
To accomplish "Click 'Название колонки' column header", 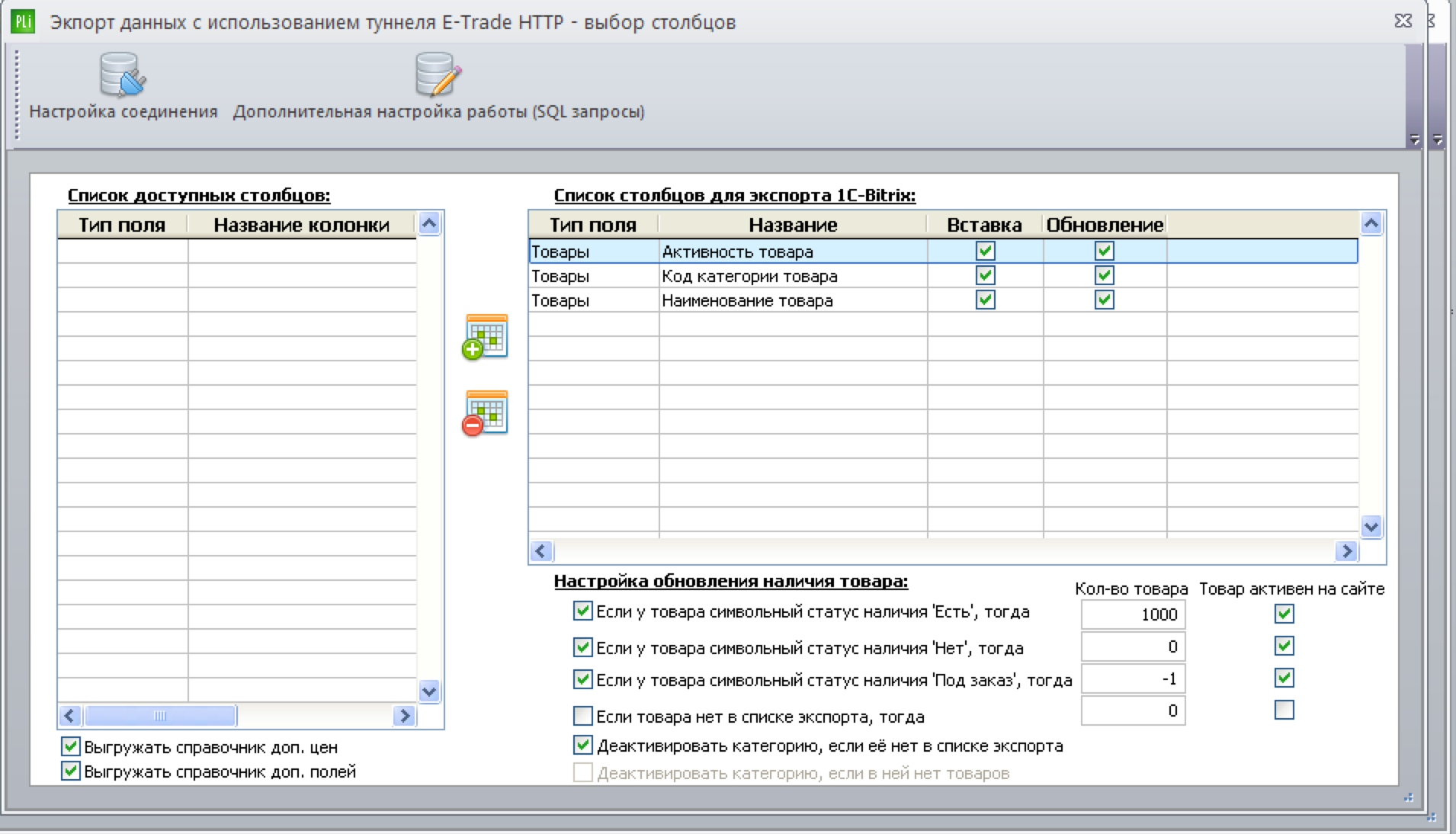I will (302, 225).
